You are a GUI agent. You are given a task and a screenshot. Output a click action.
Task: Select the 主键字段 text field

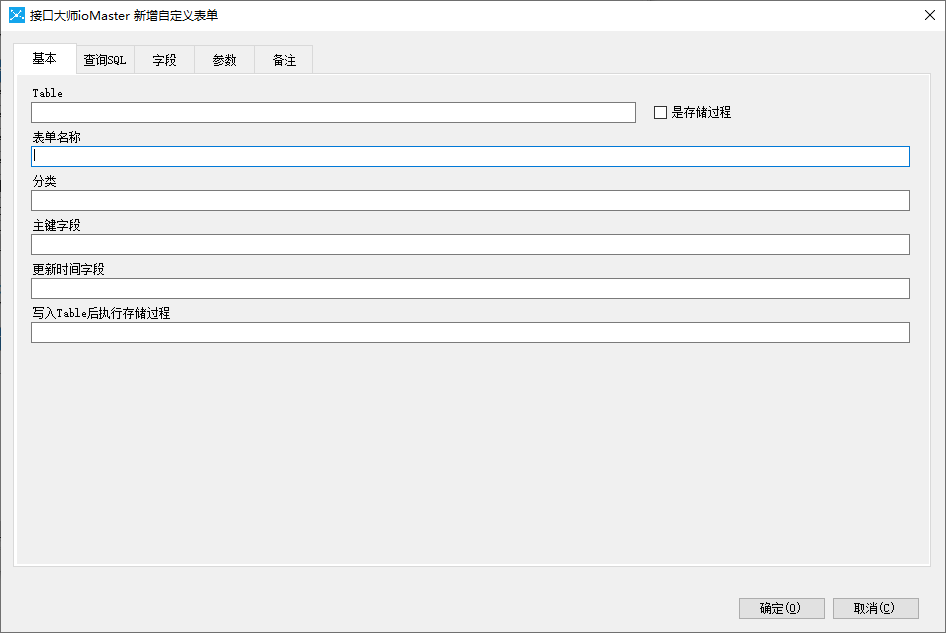[470, 244]
